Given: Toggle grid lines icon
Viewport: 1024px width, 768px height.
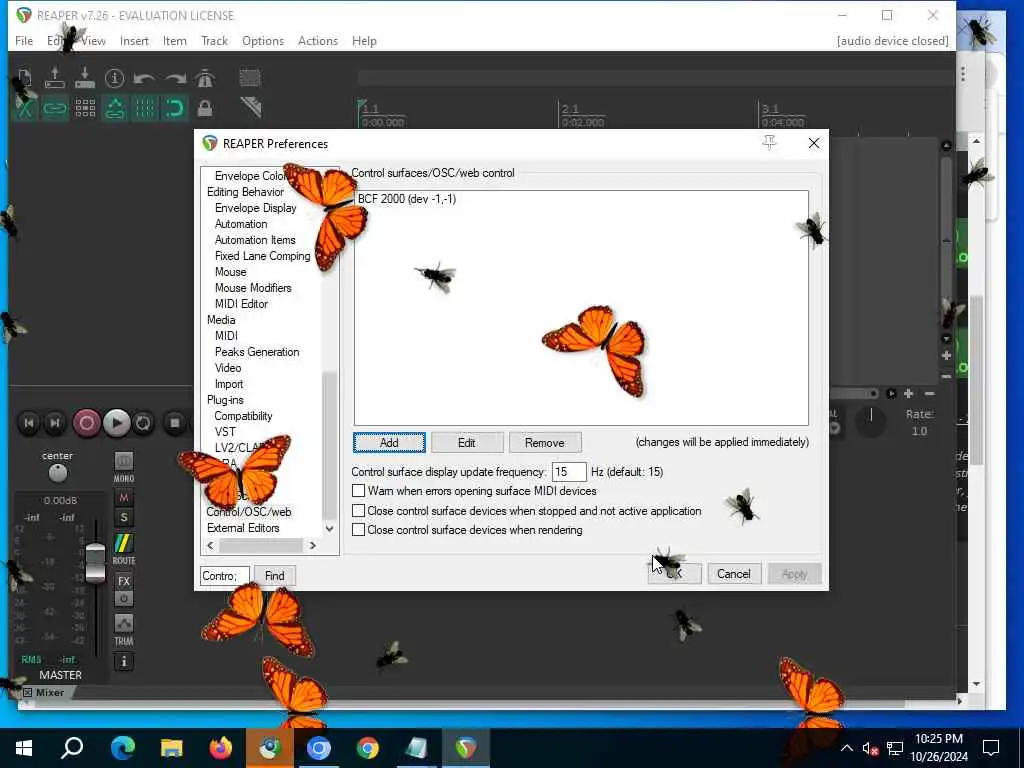Looking at the screenshot, I should [x=144, y=108].
